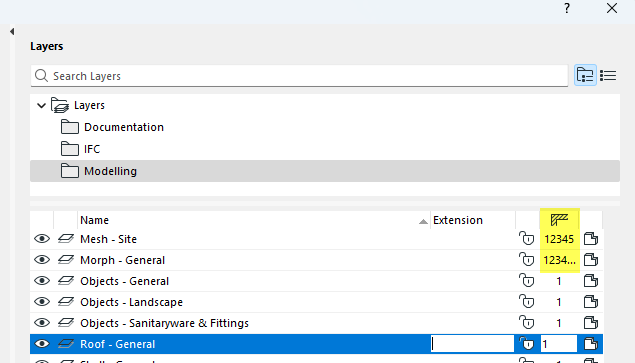635x363 pixels.
Task: Select the Layers root folder
Action: 89,105
